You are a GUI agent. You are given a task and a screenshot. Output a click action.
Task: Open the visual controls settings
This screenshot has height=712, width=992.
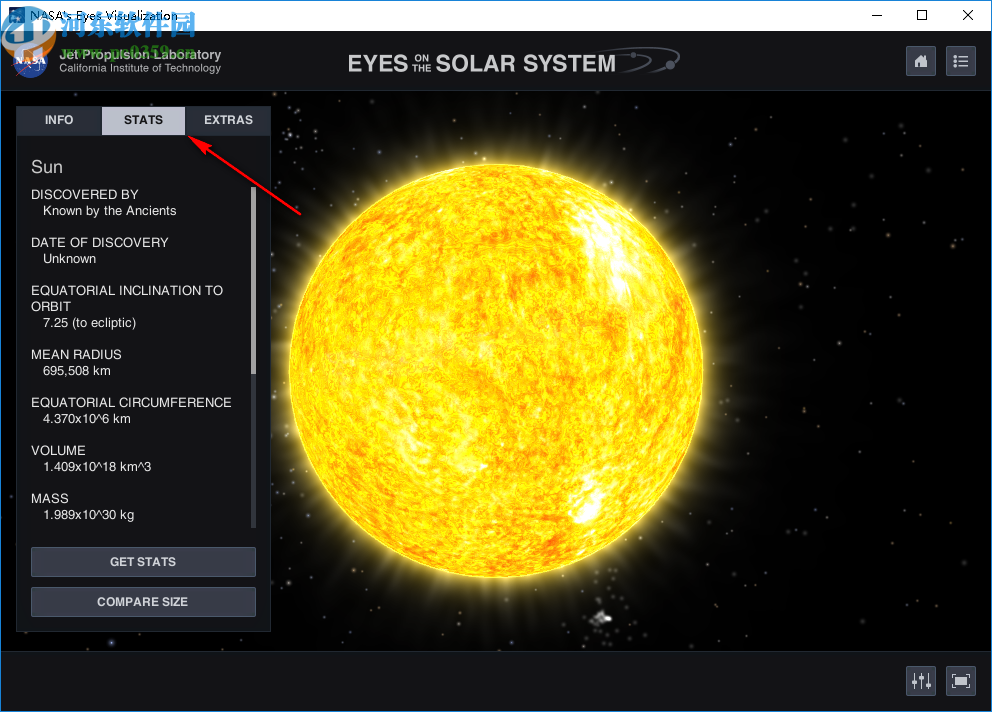pos(920,680)
